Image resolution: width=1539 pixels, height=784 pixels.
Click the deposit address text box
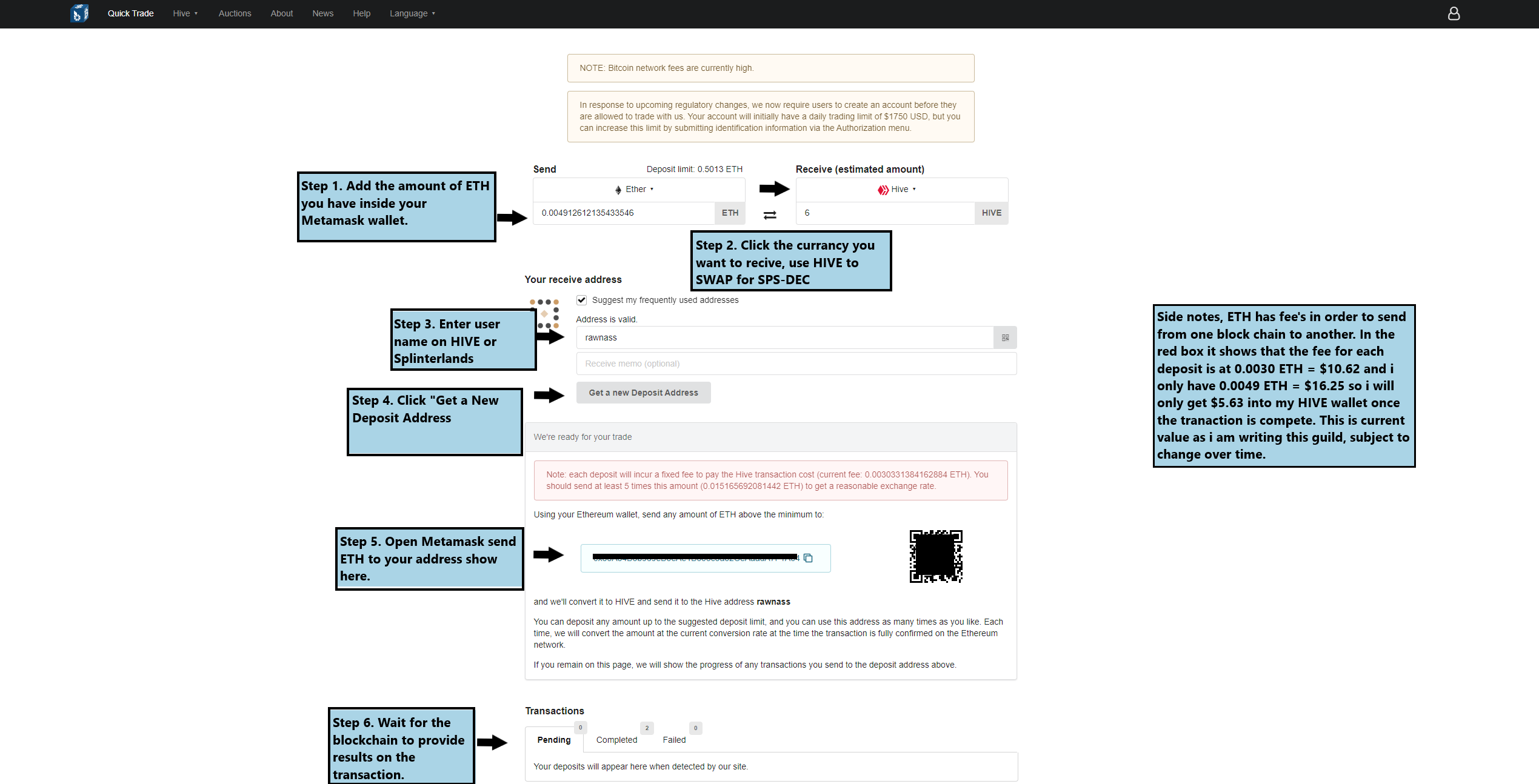click(705, 558)
